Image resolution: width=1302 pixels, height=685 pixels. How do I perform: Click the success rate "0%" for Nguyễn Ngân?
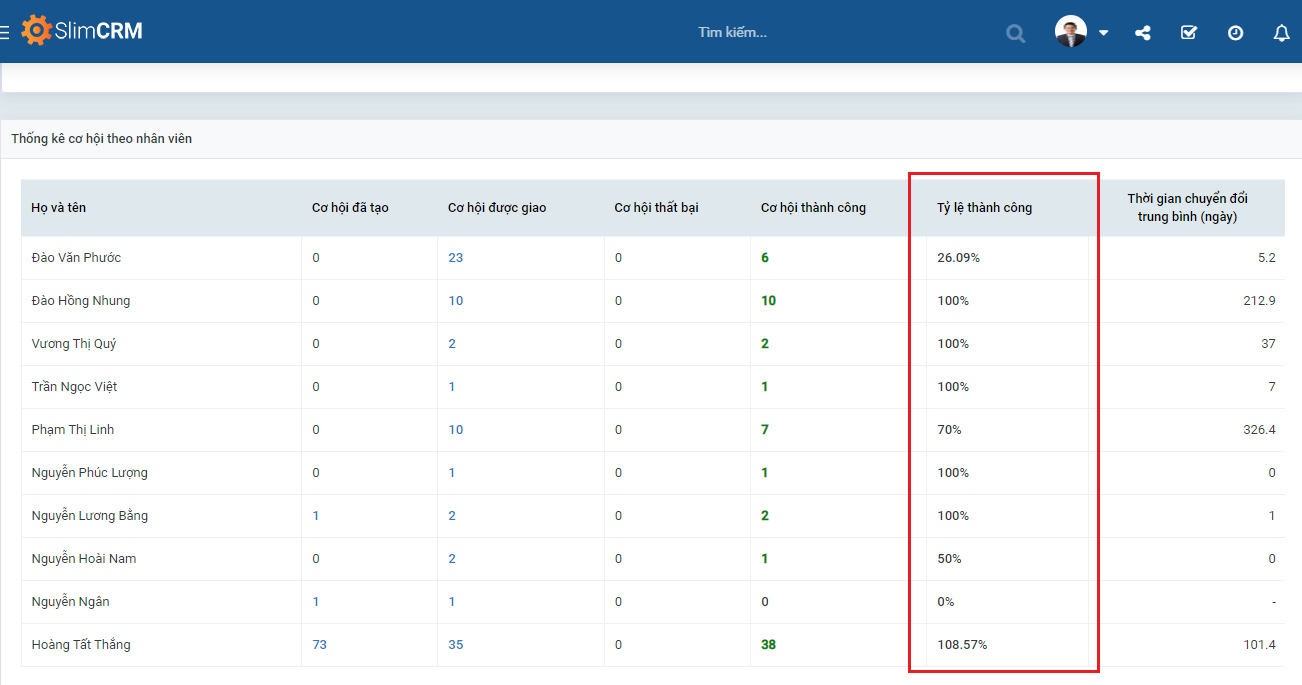(x=946, y=602)
